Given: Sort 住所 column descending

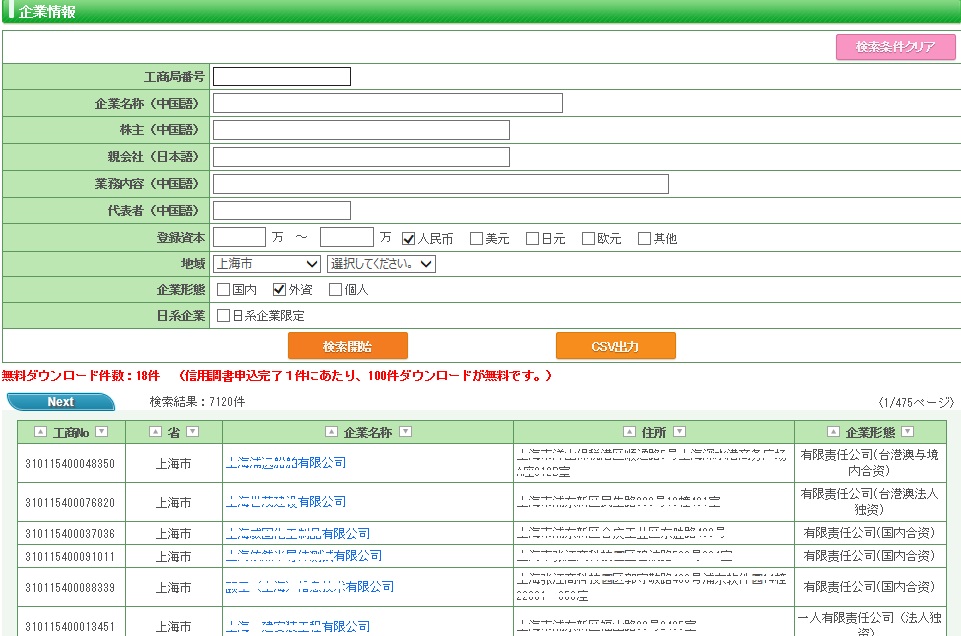Looking at the screenshot, I should pos(679,432).
